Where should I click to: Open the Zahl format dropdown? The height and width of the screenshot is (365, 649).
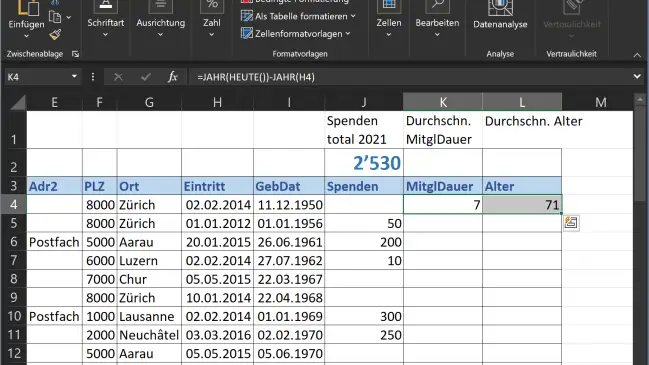212,35
